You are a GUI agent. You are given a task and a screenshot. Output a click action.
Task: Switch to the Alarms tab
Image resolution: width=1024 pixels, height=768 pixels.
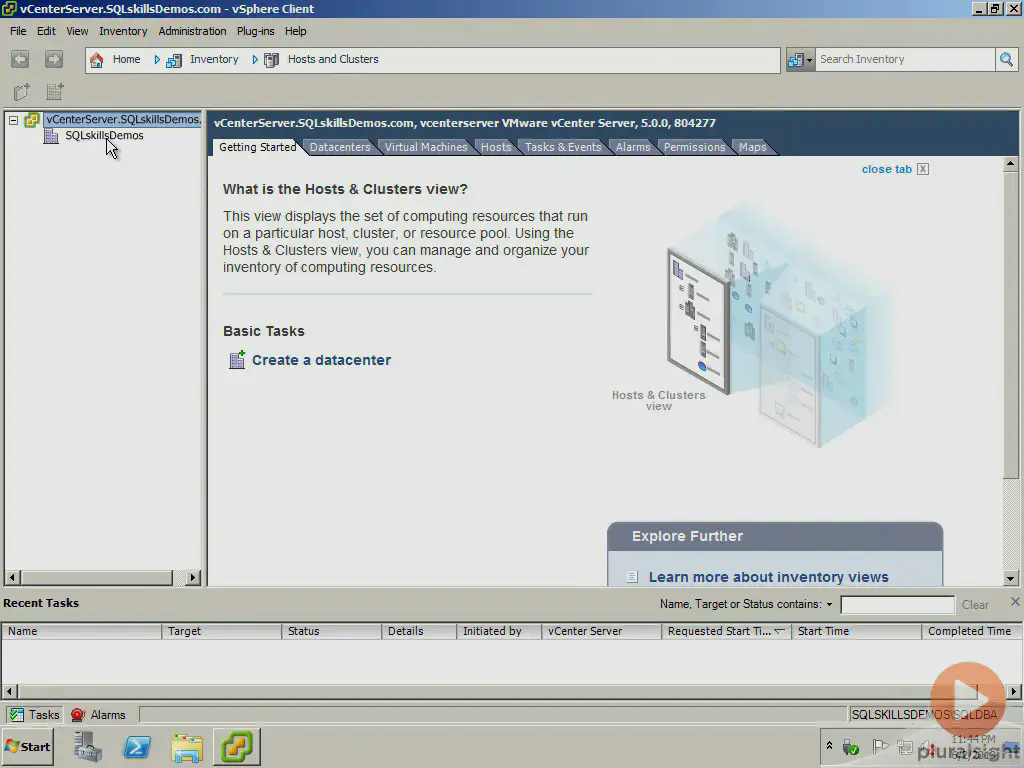coord(633,147)
